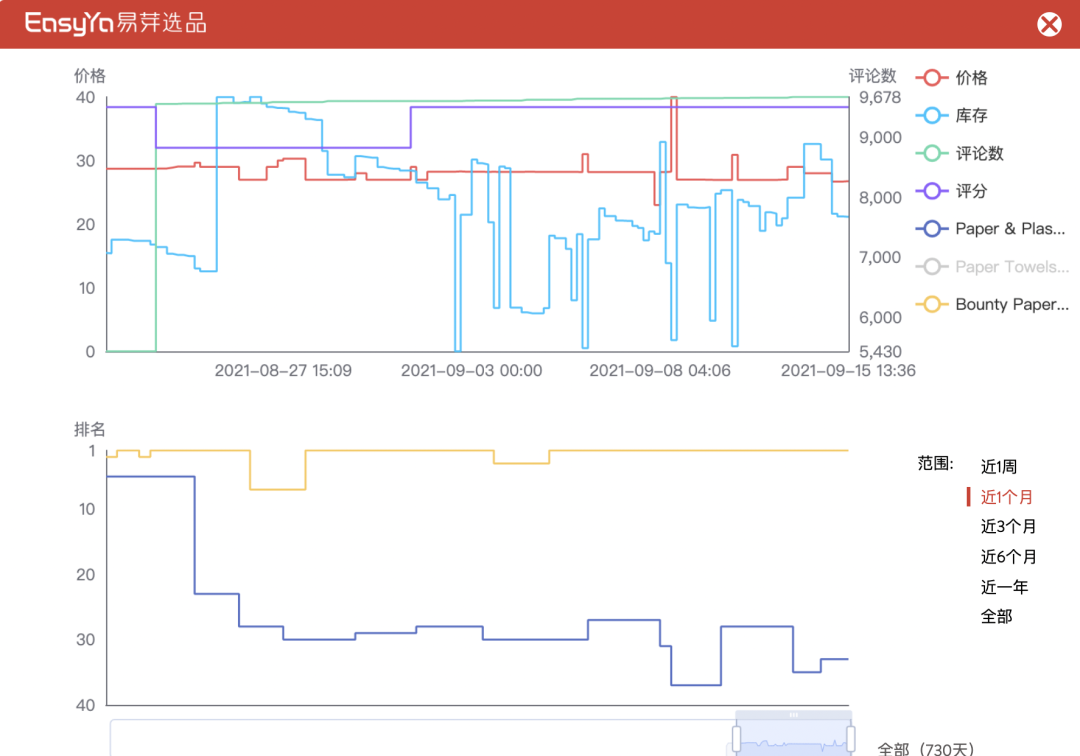
Task: Click the left handle of timeline zoom slider
Action: pyautogui.click(x=737, y=740)
